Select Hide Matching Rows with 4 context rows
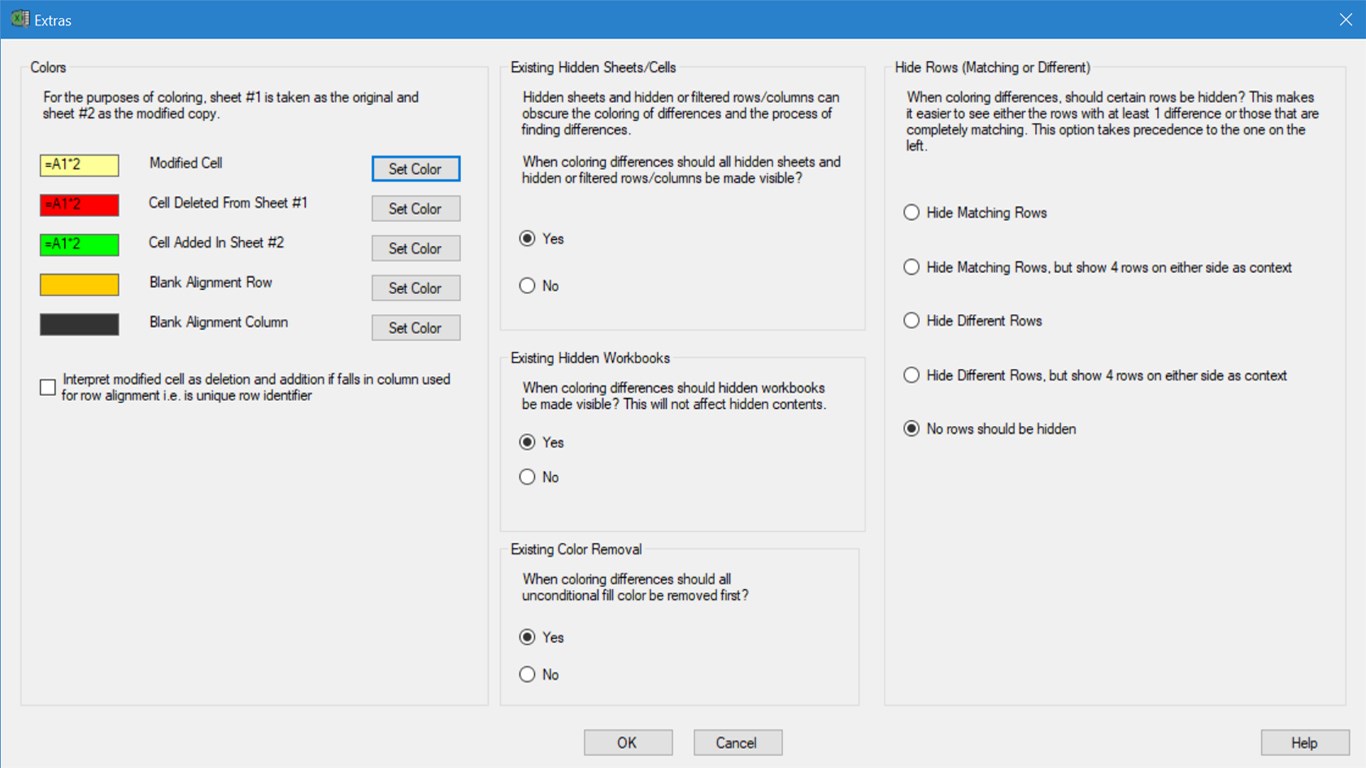The width and height of the screenshot is (1366, 768). click(x=911, y=268)
